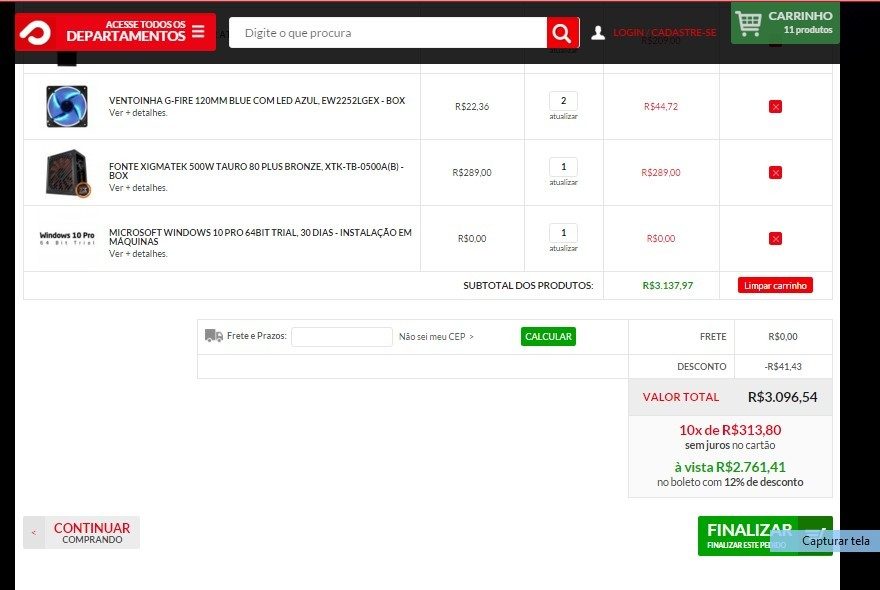Click the green CALCULAR button

(548, 336)
